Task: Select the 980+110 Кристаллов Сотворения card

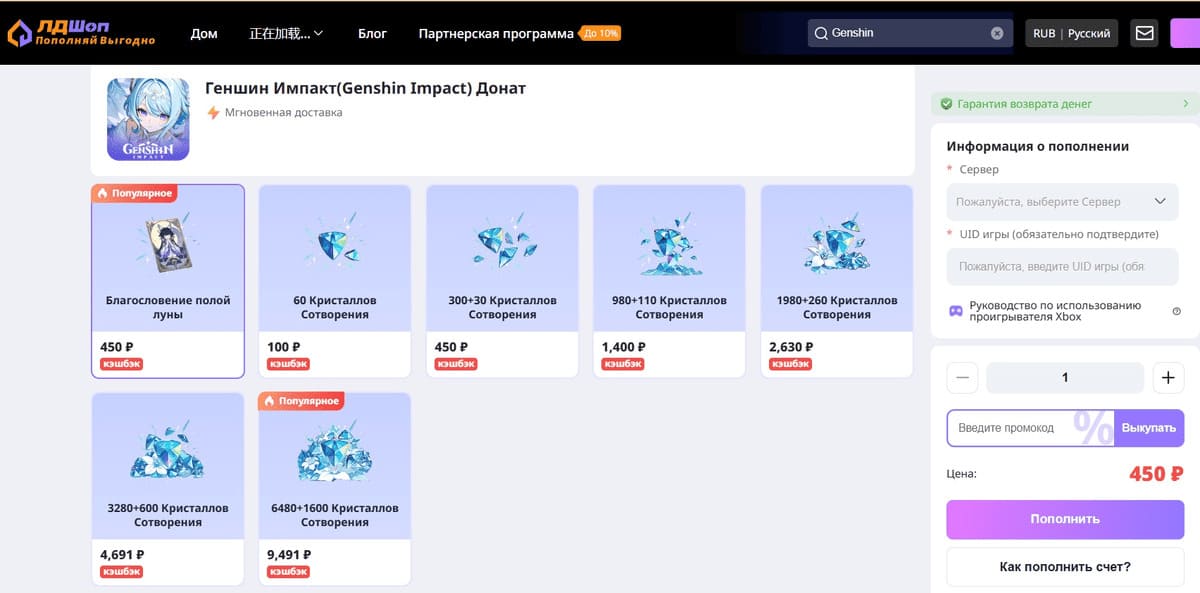Action: point(669,281)
